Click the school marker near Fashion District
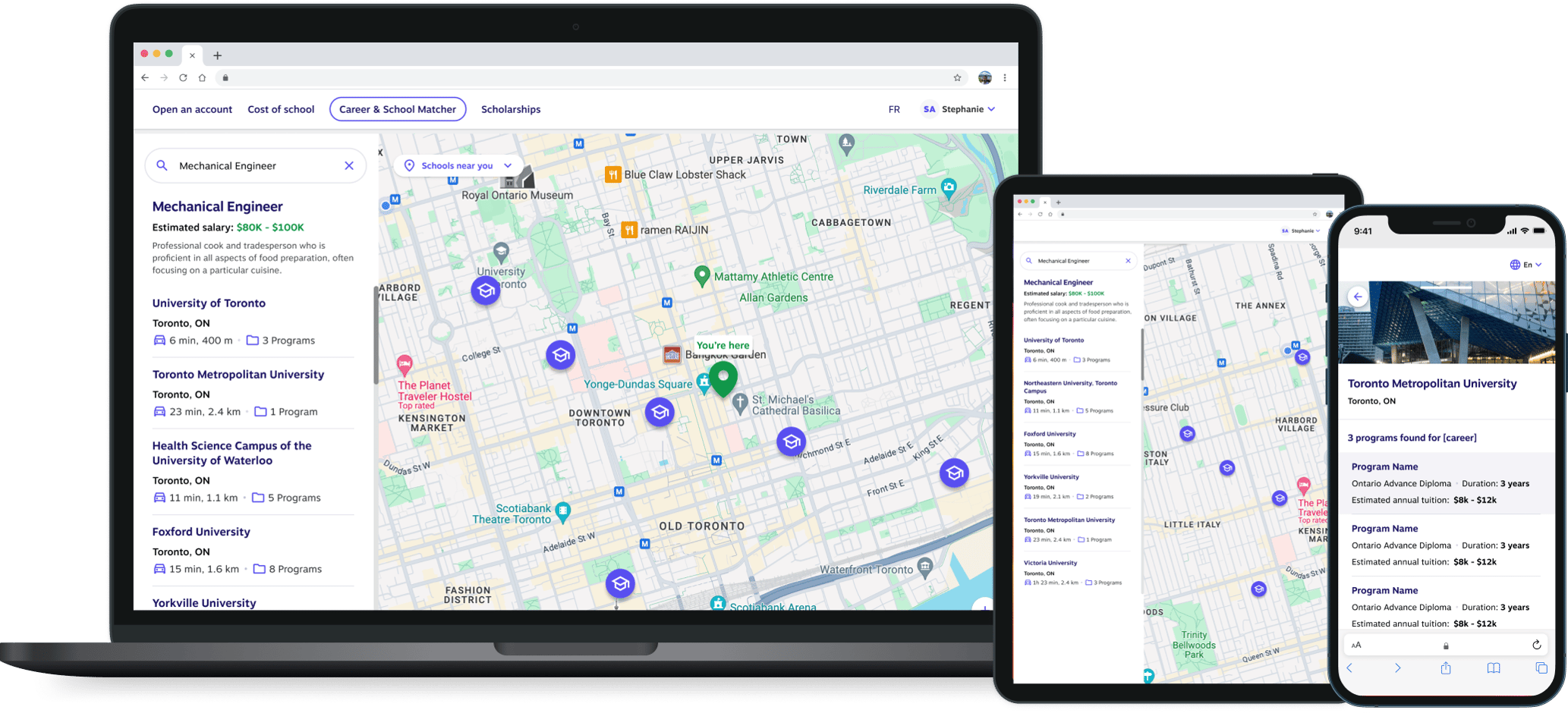The height and width of the screenshot is (713, 1568). 620,583
